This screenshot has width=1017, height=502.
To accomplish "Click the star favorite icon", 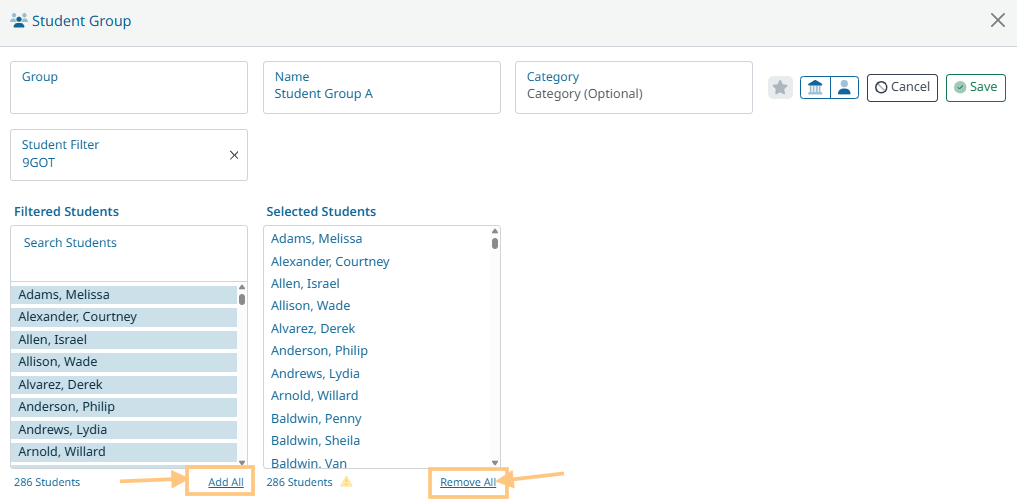I will 780,88.
